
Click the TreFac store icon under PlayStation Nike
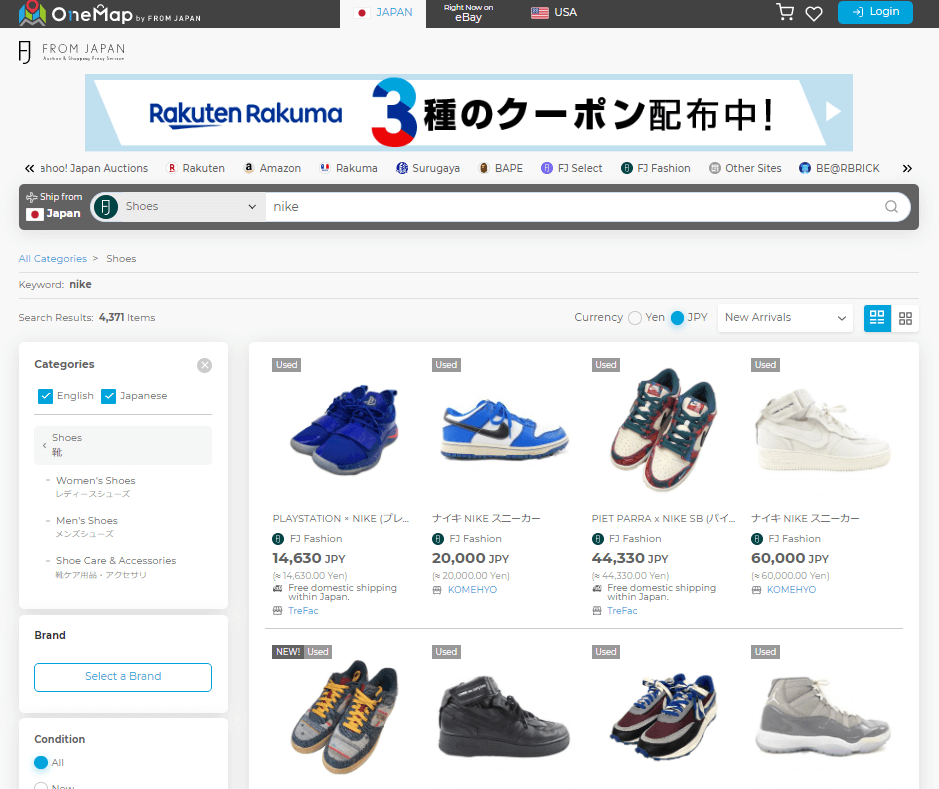click(x=277, y=611)
